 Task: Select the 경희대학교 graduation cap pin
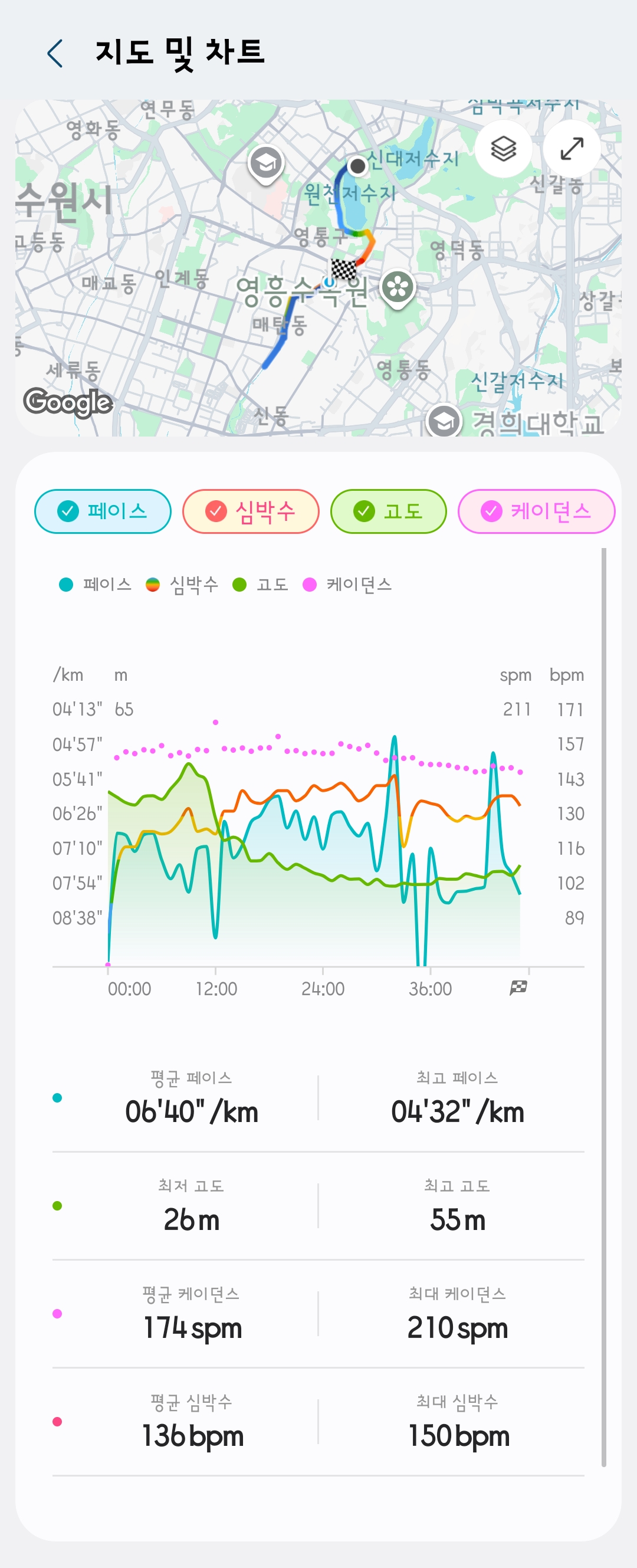tap(444, 421)
